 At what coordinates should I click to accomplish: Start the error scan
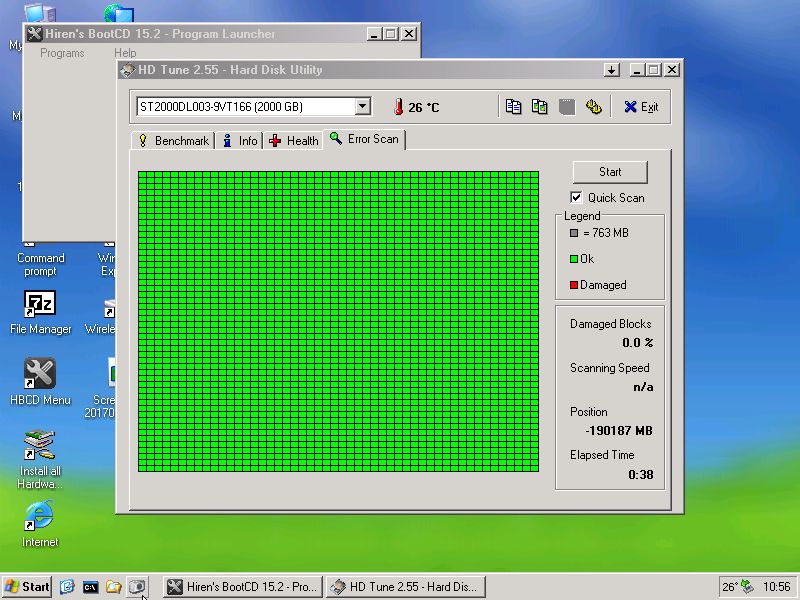tap(610, 172)
